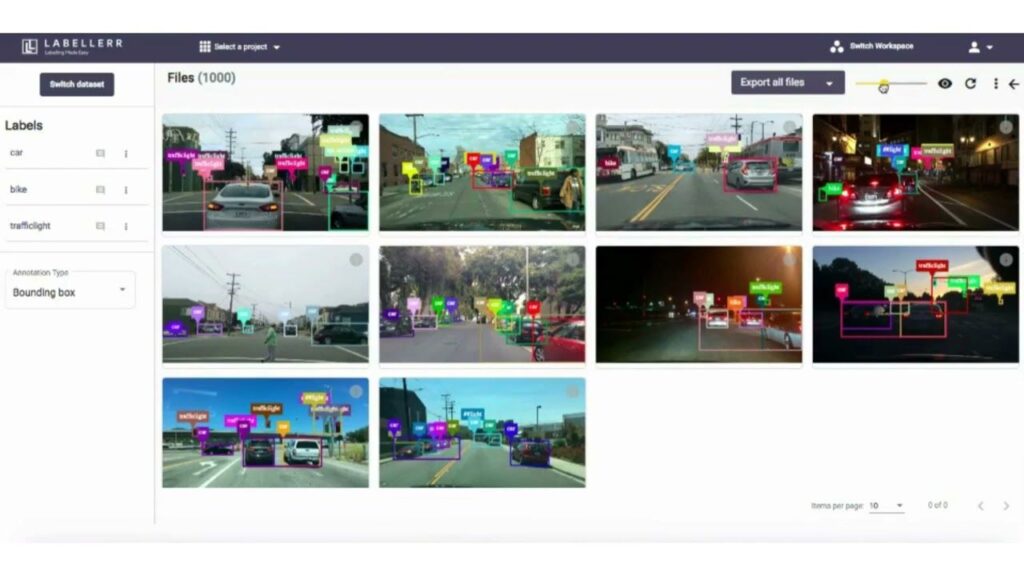The image size is (1024, 576).
Task: Open options menu for the car label
Action: (125, 153)
